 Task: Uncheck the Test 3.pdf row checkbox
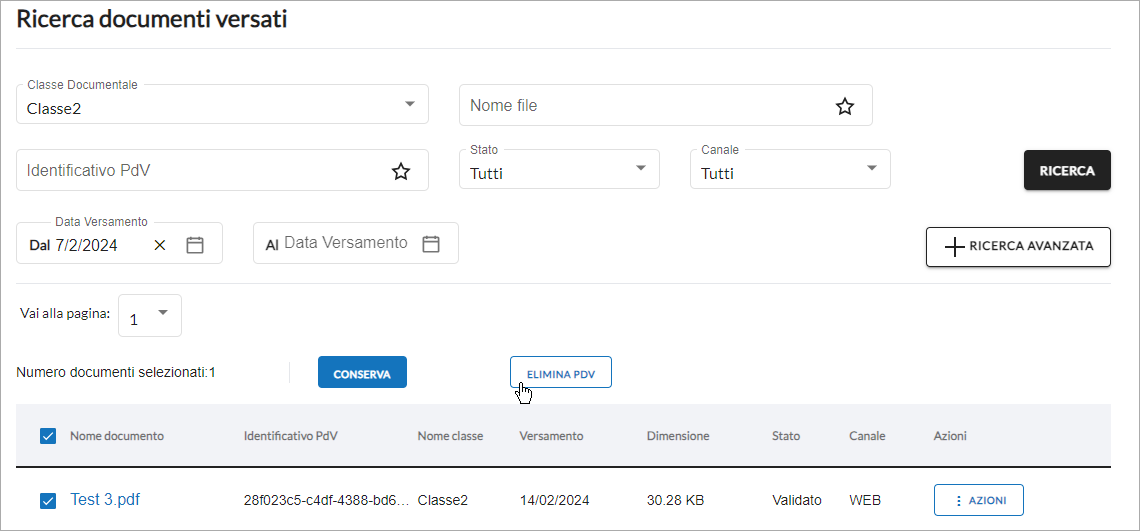pos(47,500)
